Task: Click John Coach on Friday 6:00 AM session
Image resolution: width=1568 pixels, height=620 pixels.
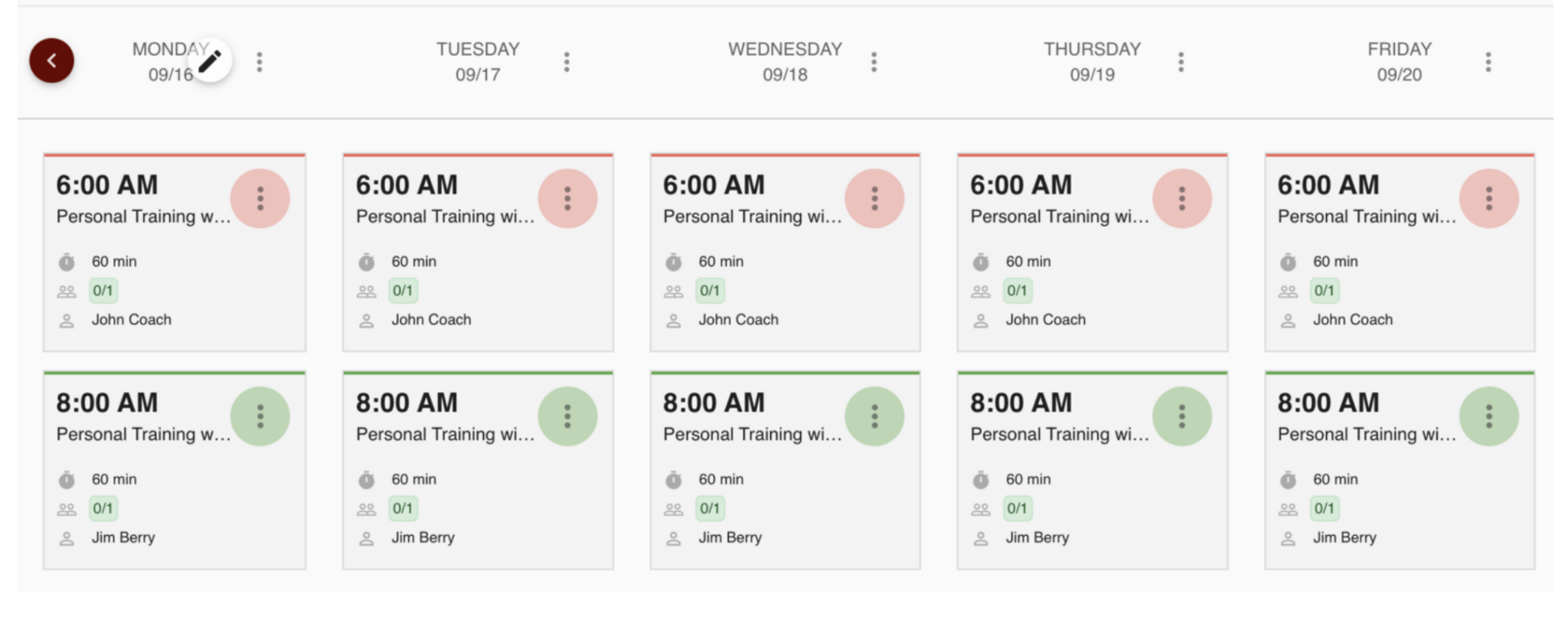Action: [x=1352, y=320]
